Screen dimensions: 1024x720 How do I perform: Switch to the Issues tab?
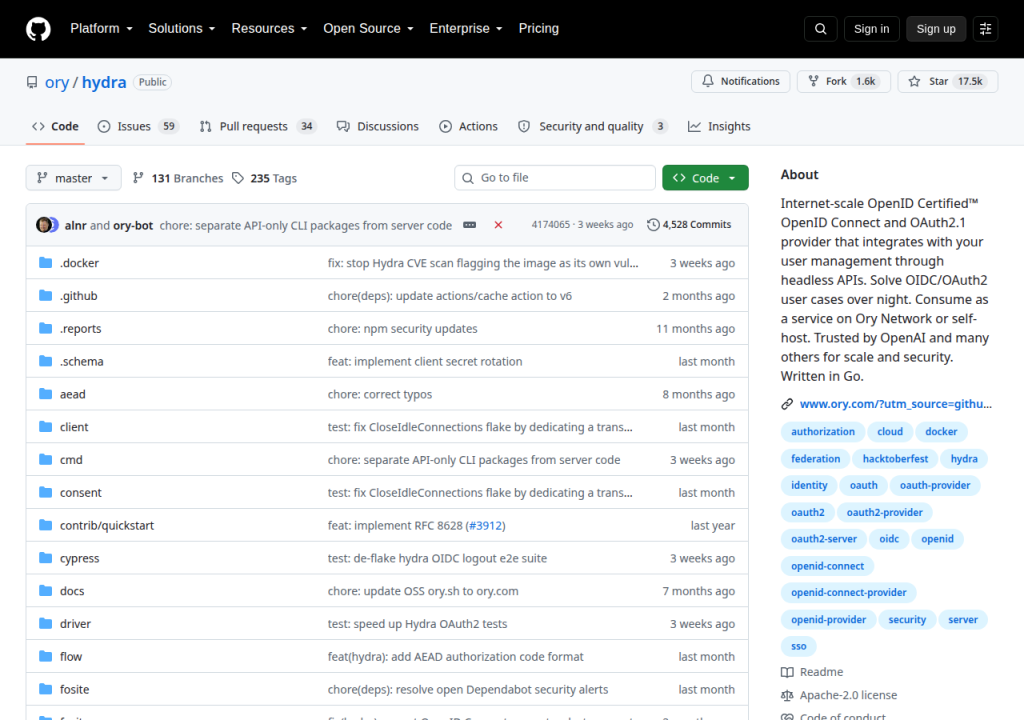pos(138,127)
